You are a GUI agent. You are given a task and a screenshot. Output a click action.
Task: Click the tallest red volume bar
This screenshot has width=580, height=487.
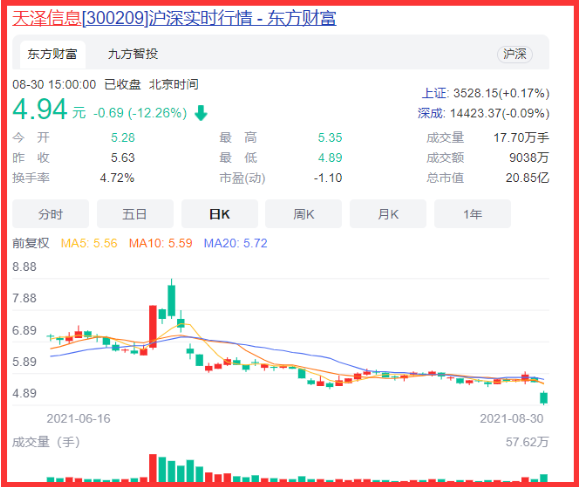click(x=153, y=468)
